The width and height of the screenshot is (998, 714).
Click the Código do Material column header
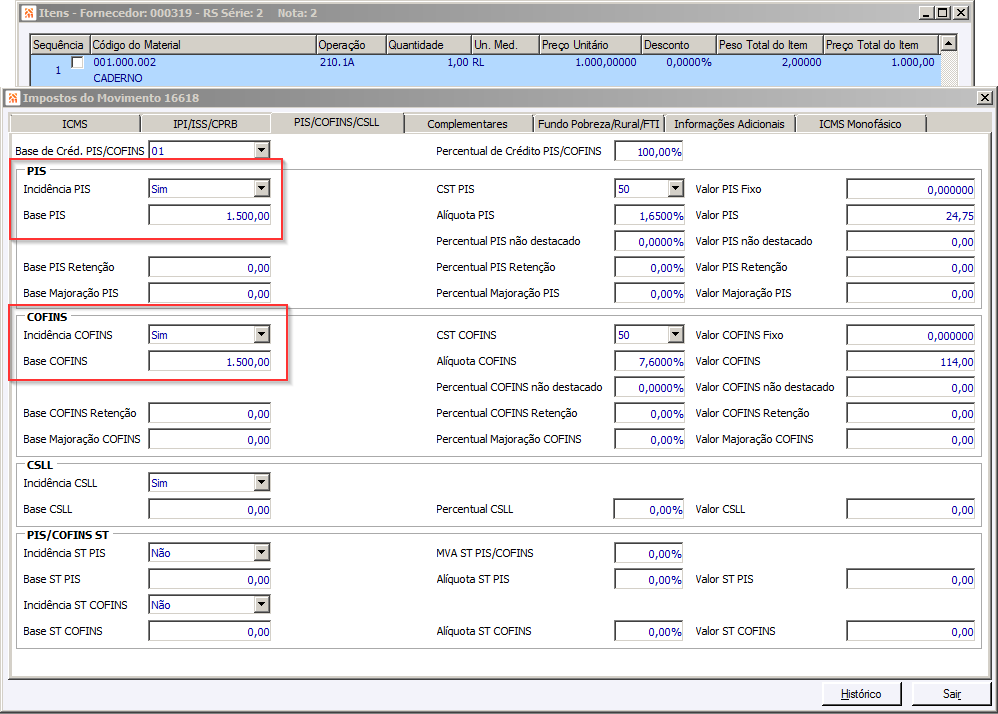click(x=203, y=45)
